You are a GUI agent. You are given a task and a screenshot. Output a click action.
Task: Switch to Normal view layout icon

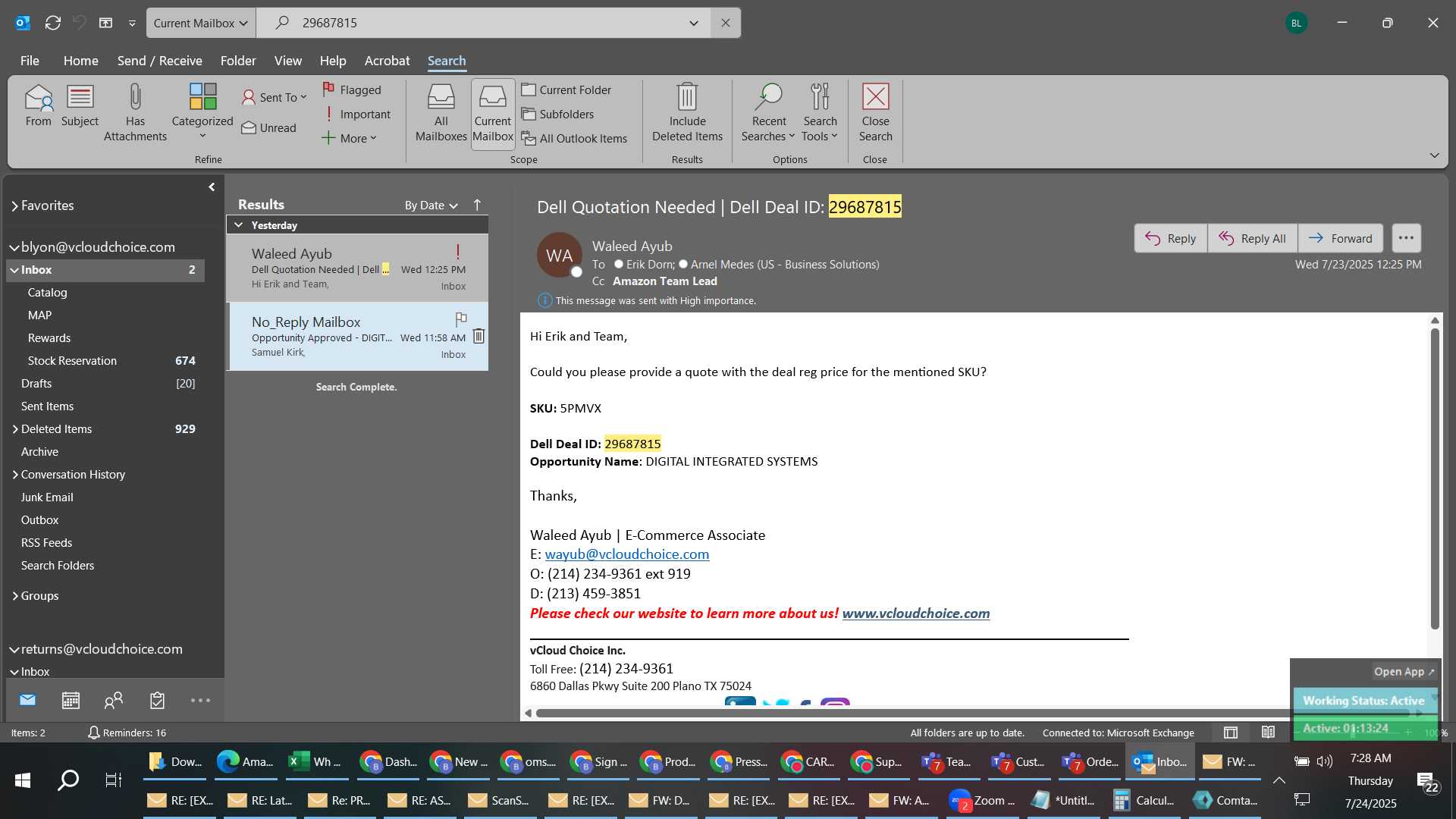(1231, 733)
